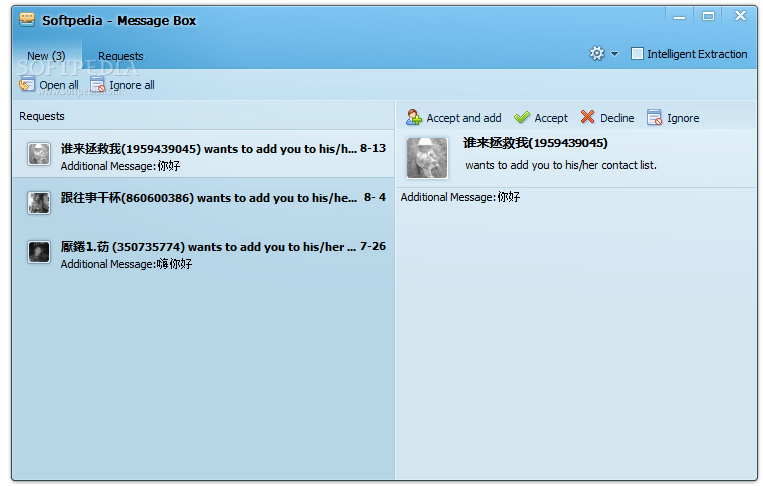Click the Message Box icon in the title bar

(x=27, y=19)
